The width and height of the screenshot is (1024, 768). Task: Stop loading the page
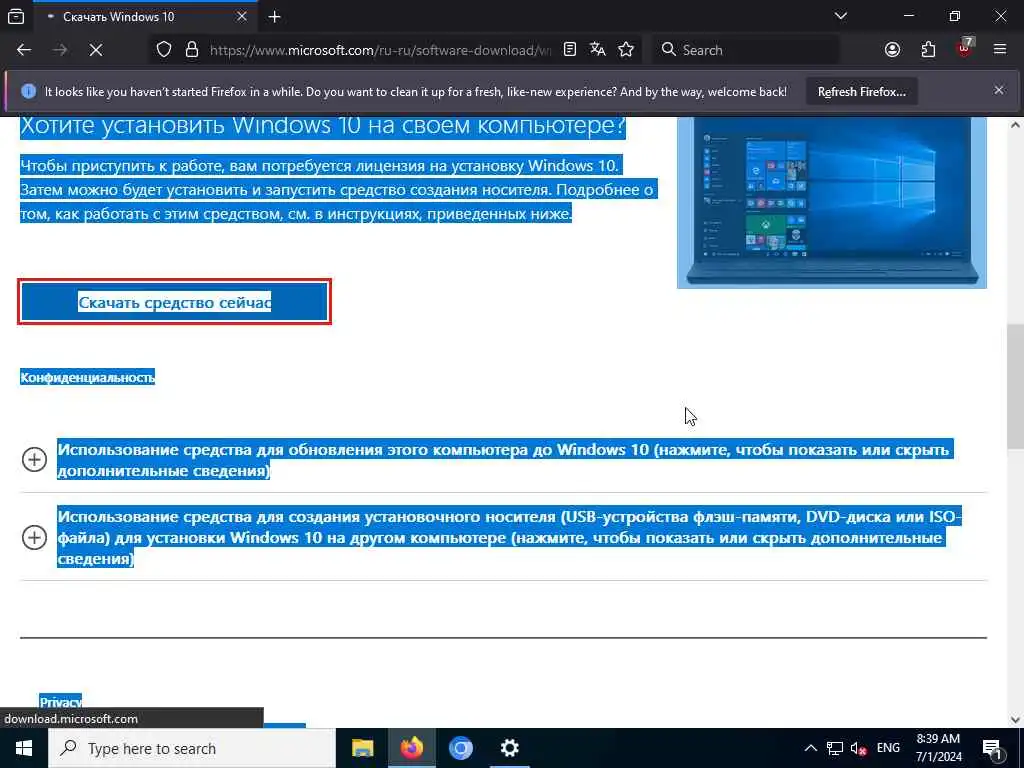tap(96, 50)
